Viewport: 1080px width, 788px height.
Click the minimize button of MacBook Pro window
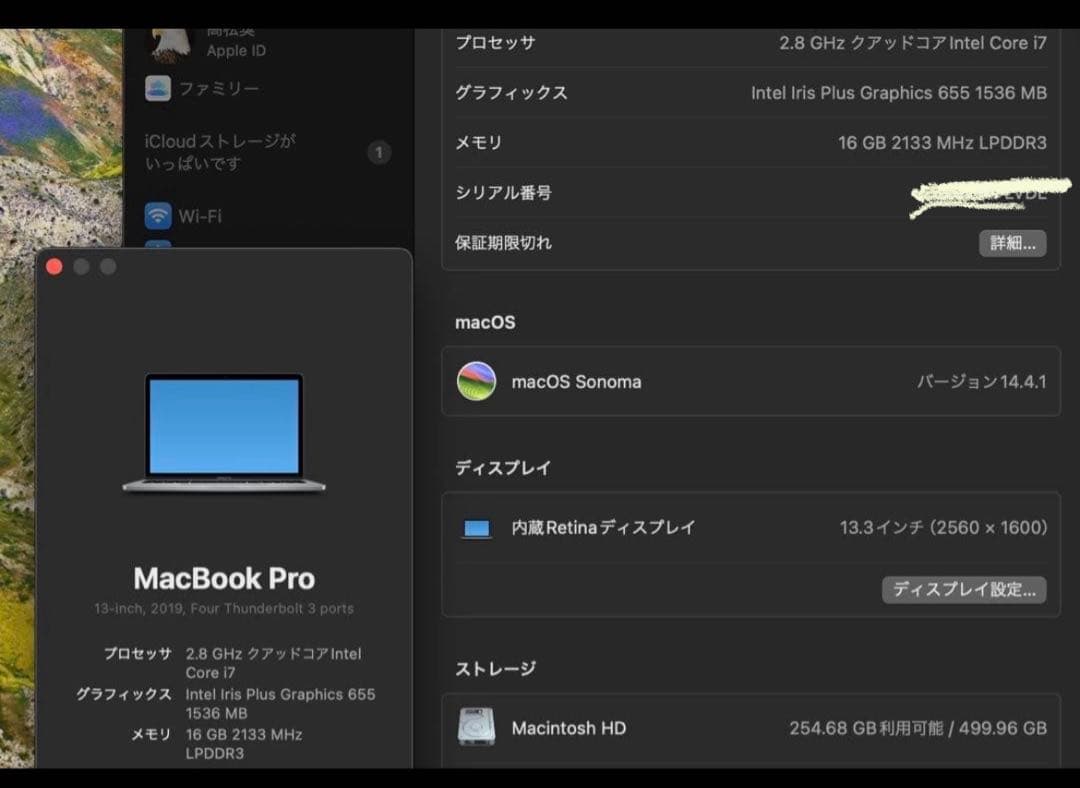pos(81,267)
